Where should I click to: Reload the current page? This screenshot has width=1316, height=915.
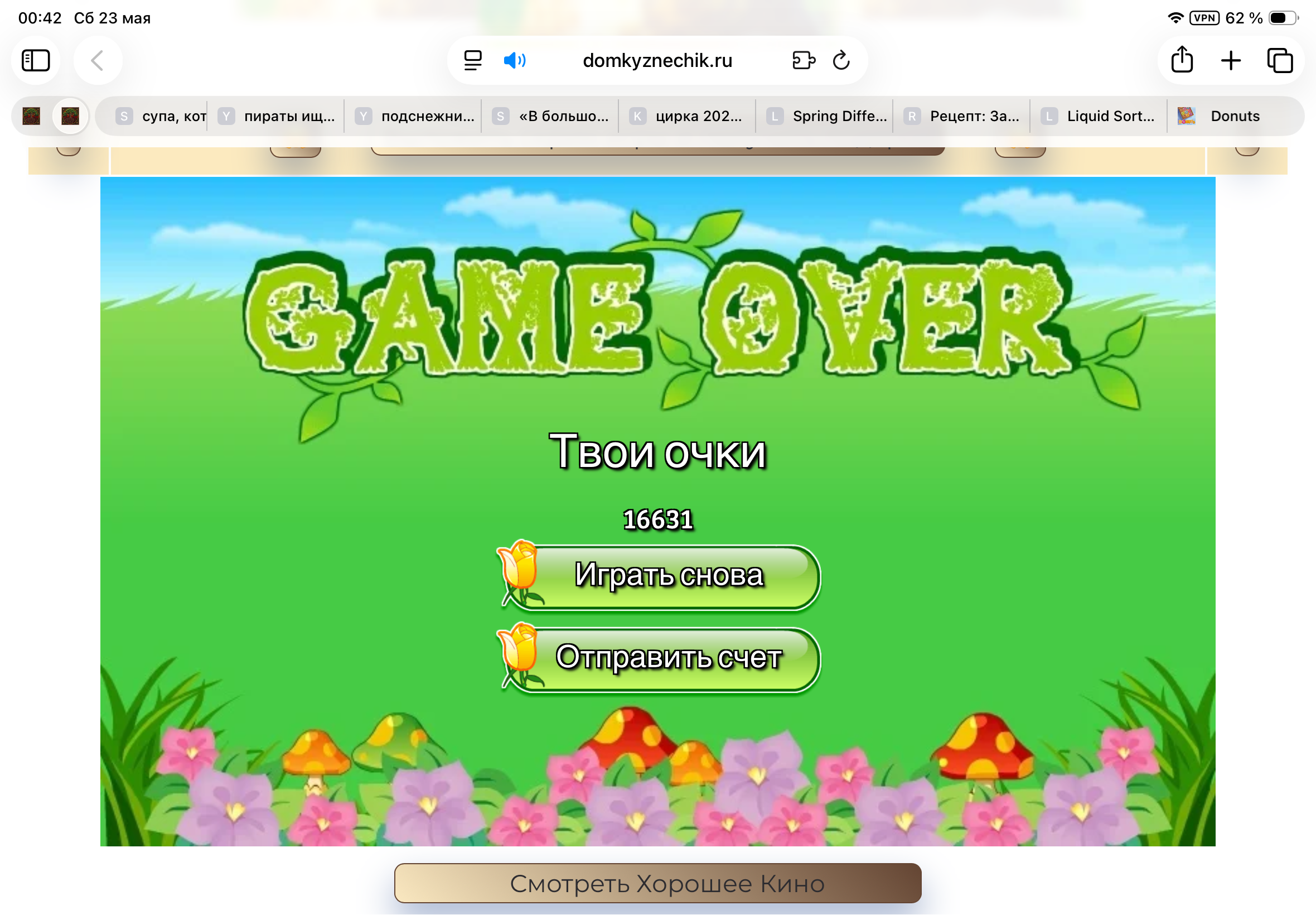841,60
